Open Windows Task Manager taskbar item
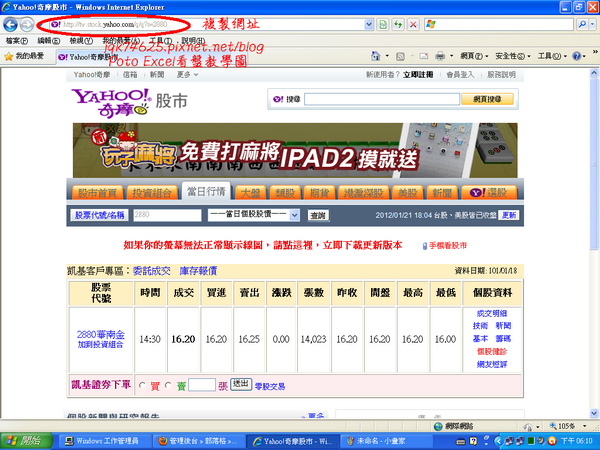Screen dimensions: 600x450 [102, 441]
